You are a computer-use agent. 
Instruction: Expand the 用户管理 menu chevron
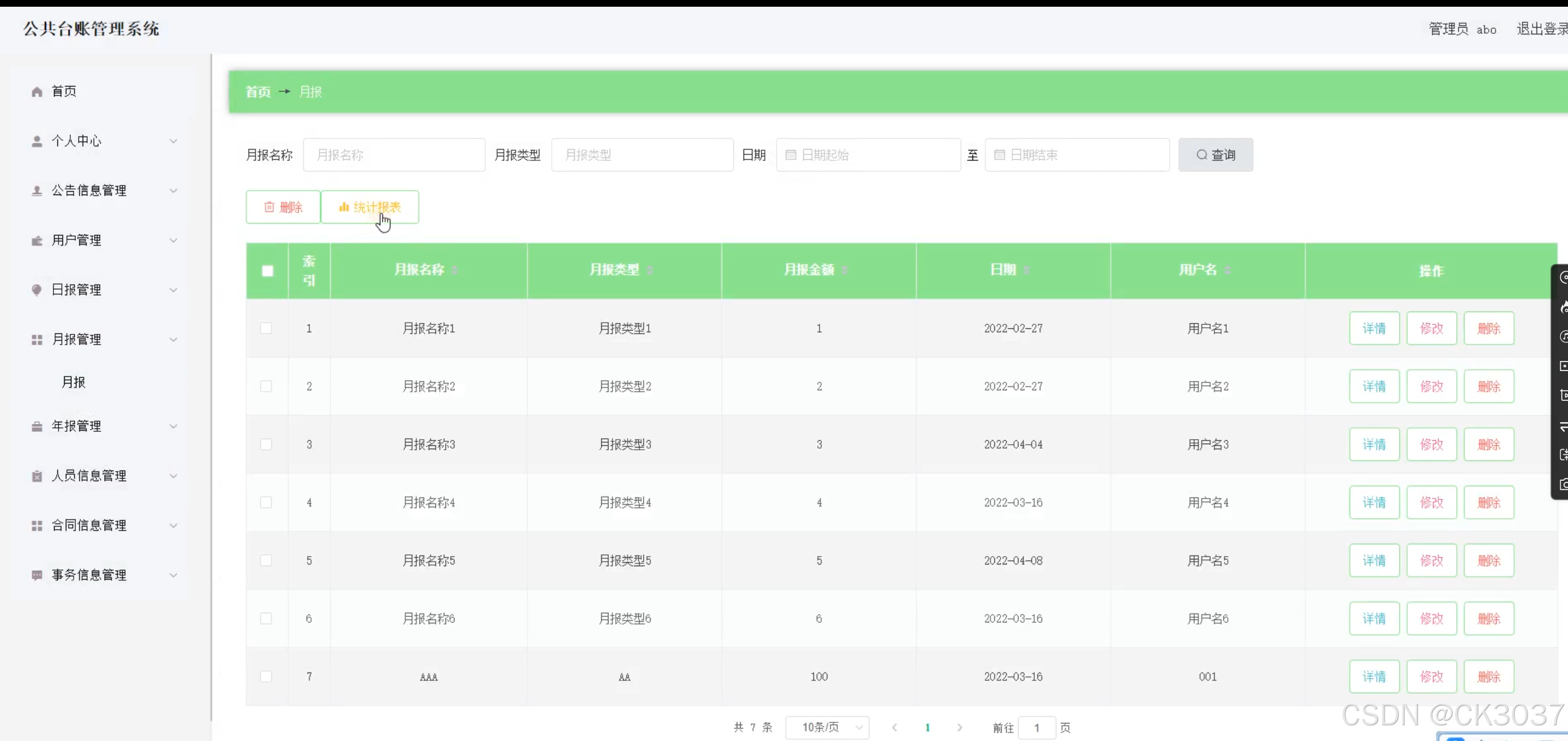point(173,240)
